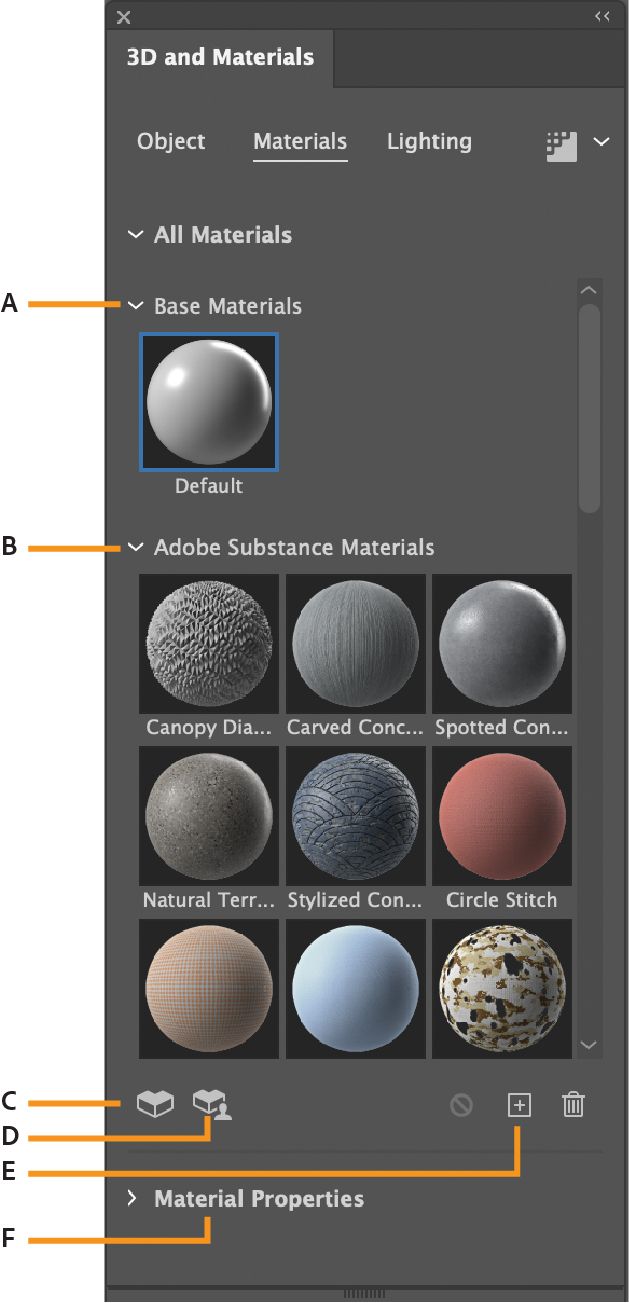Choose the Carved Conc... material sphere
The width and height of the screenshot is (629, 1303).
coord(356,643)
